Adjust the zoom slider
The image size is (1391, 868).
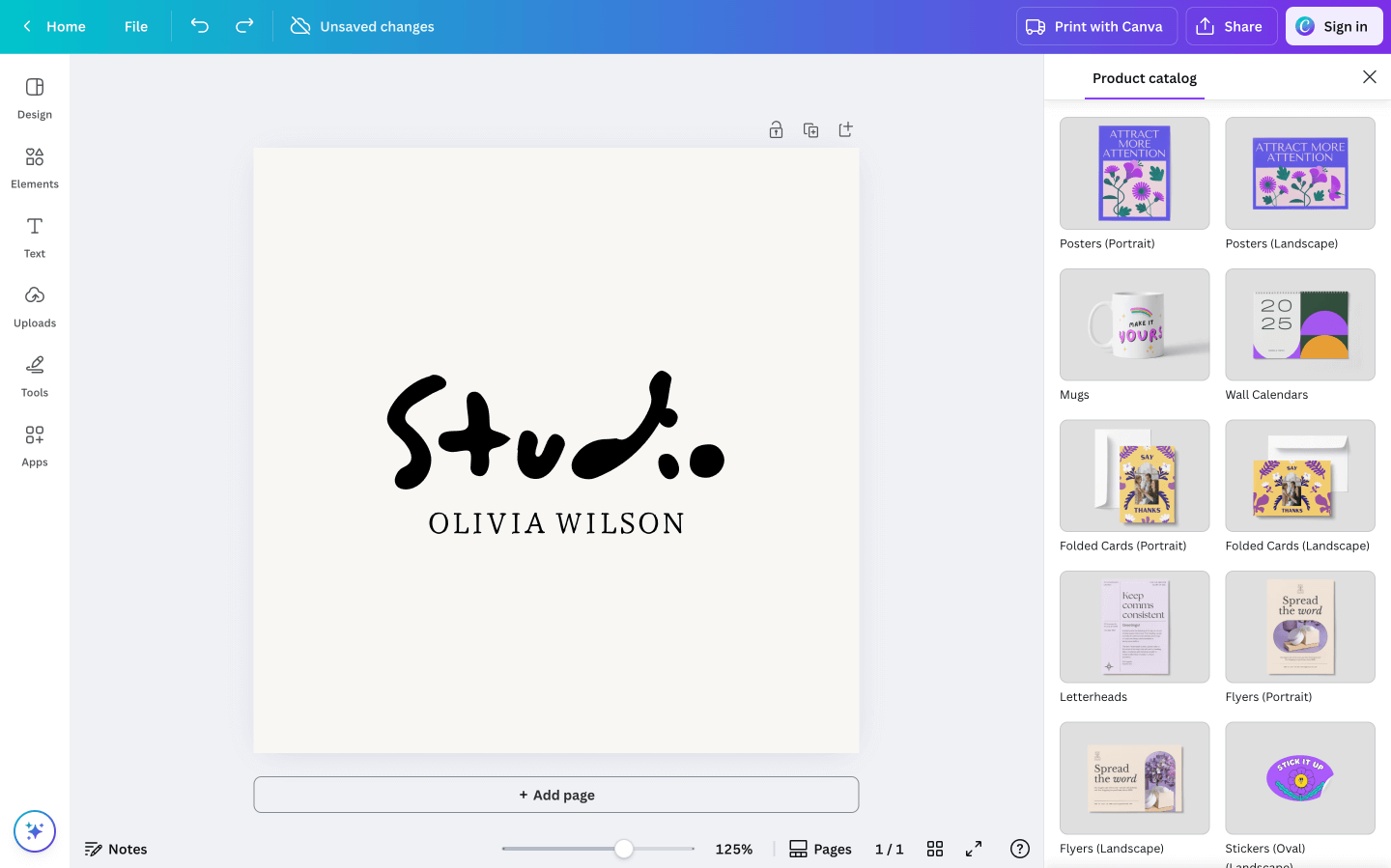tap(623, 849)
